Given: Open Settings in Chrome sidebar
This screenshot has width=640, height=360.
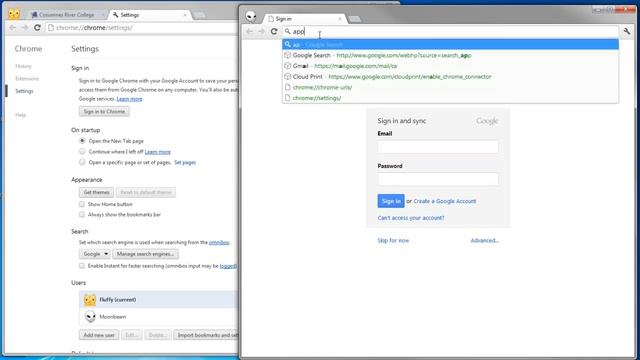Looking at the screenshot, I should point(24,91).
